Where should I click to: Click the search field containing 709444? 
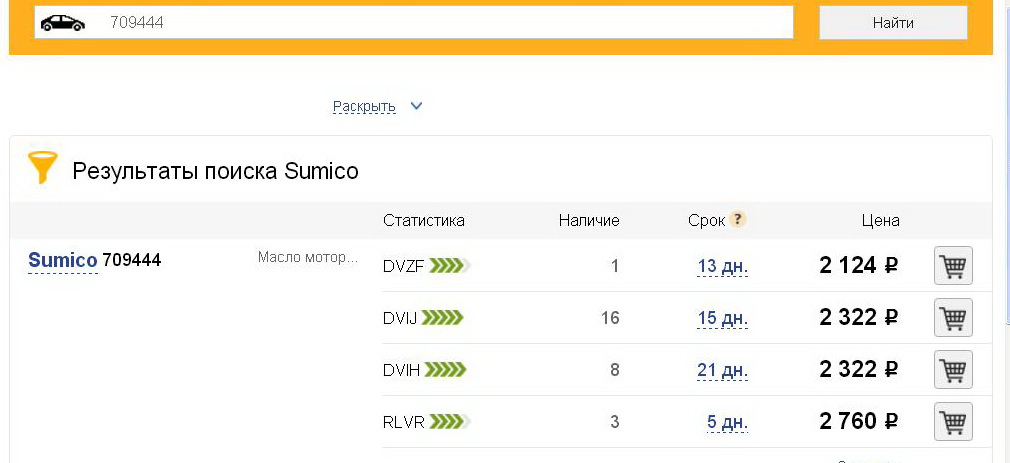tap(414, 23)
